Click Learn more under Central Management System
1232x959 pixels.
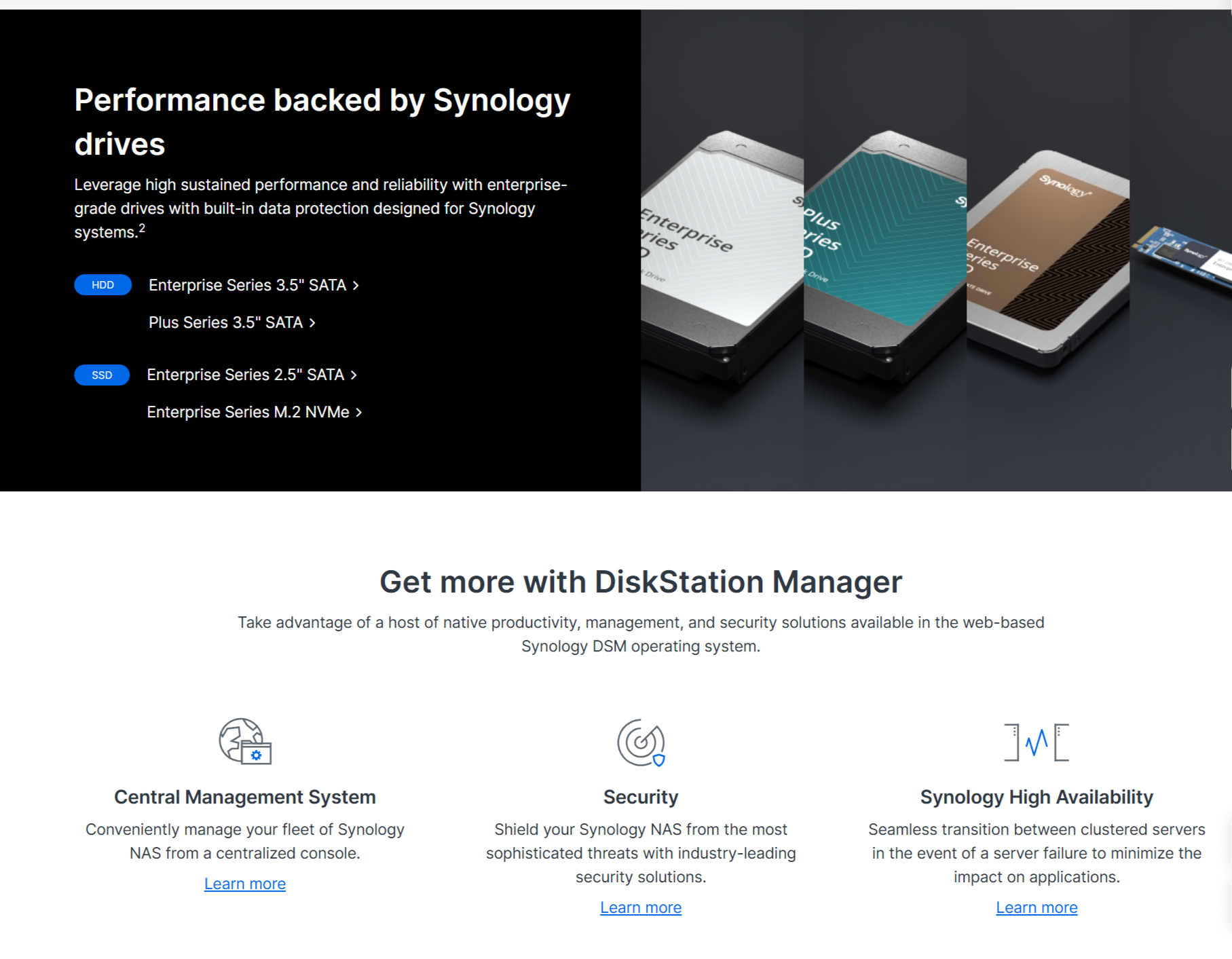(x=245, y=884)
